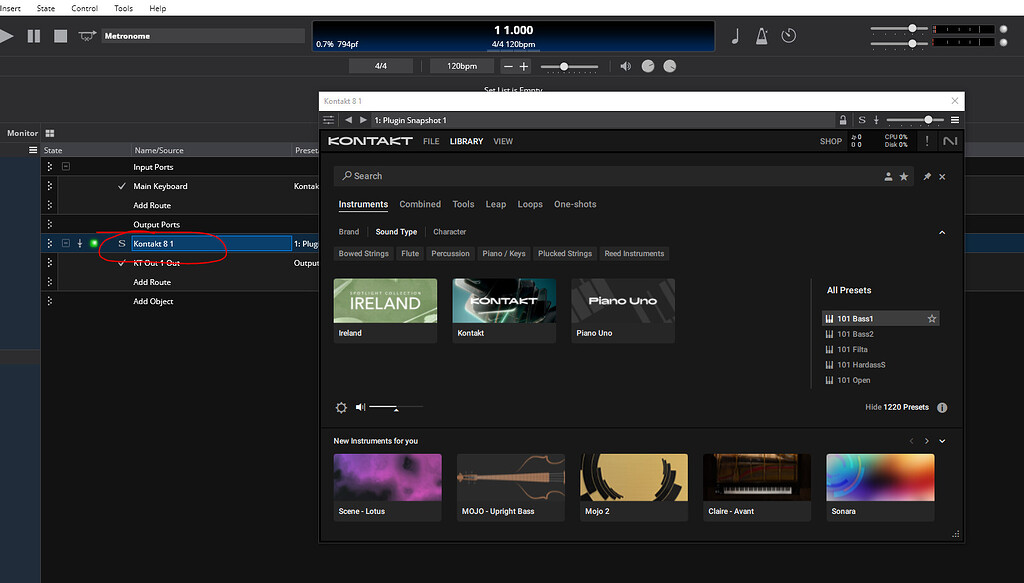Increase tempo with plus button

[x=524, y=66]
